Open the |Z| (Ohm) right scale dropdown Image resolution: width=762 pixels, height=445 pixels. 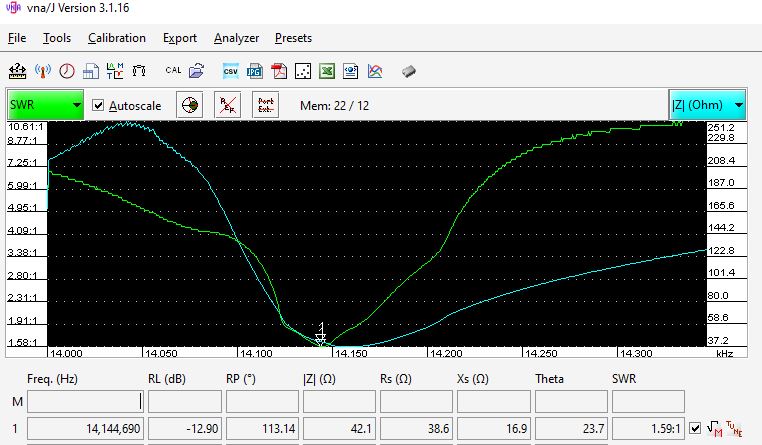click(x=707, y=105)
